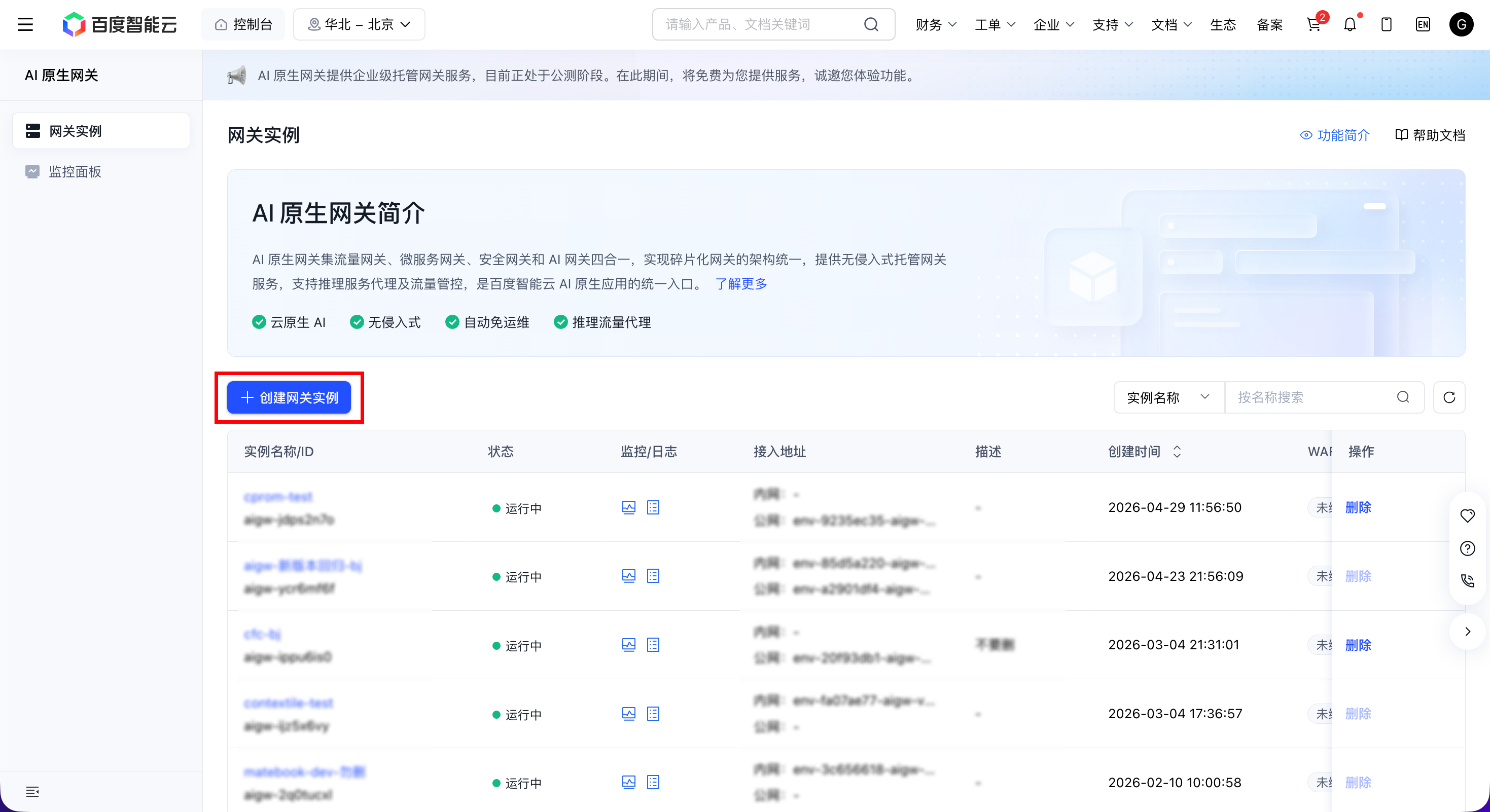Click the mobile phone icon in header

(x=1387, y=24)
